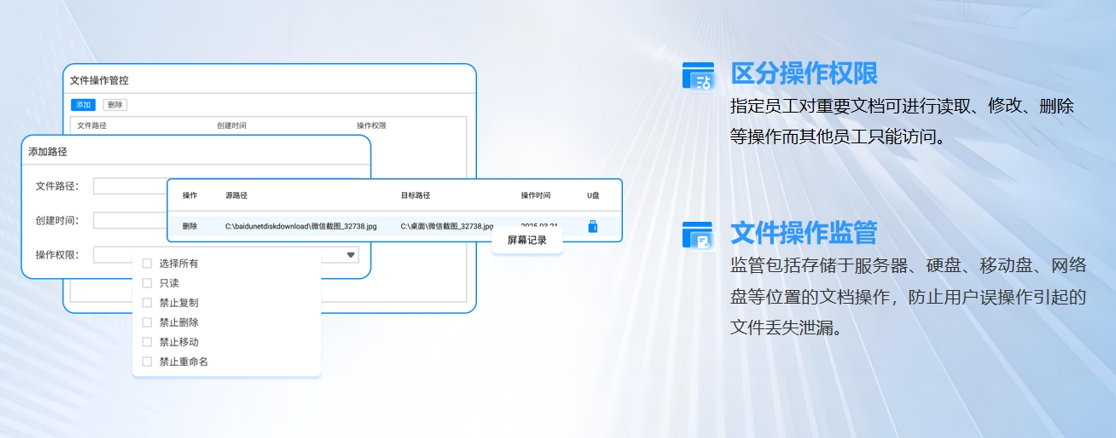Click the 文件操作监管 heading

point(804,233)
